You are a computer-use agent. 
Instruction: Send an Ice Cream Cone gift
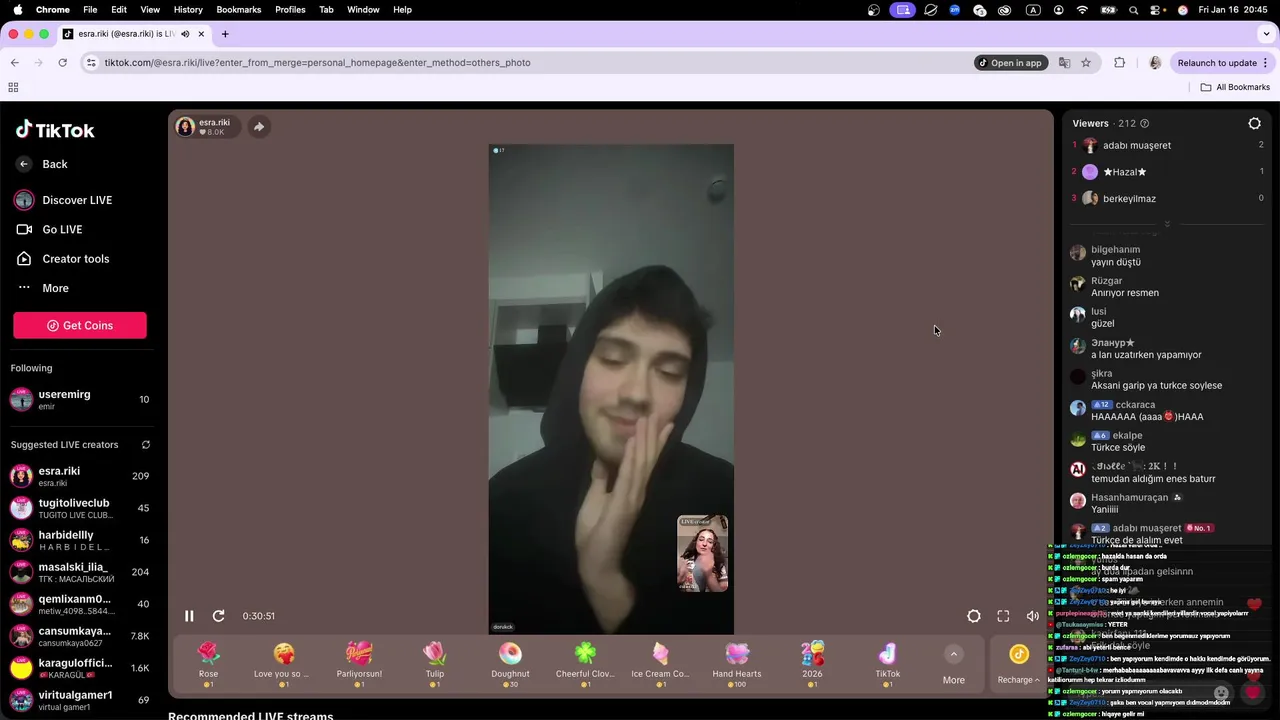pos(660,664)
